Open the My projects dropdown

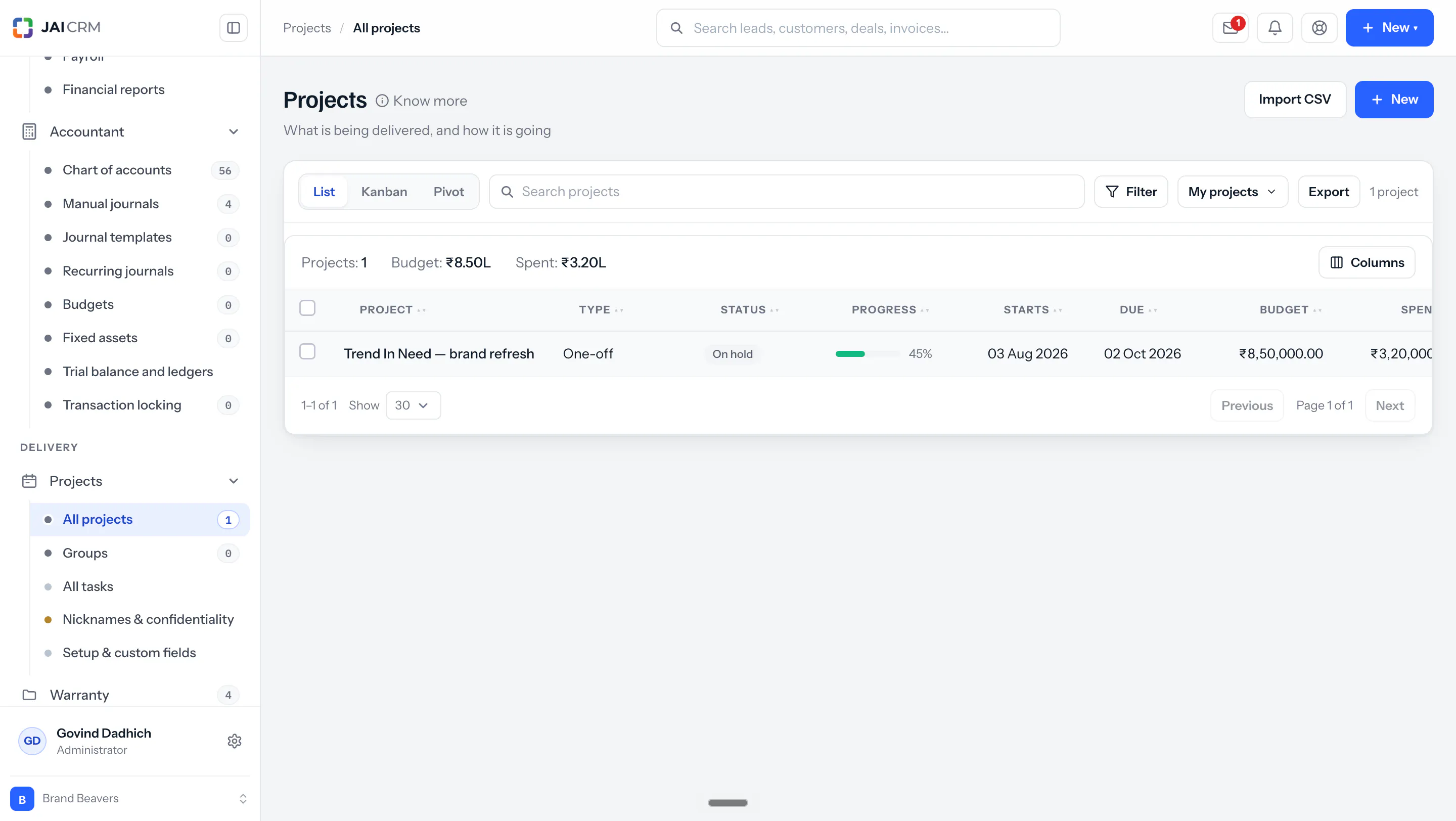[x=1233, y=192]
